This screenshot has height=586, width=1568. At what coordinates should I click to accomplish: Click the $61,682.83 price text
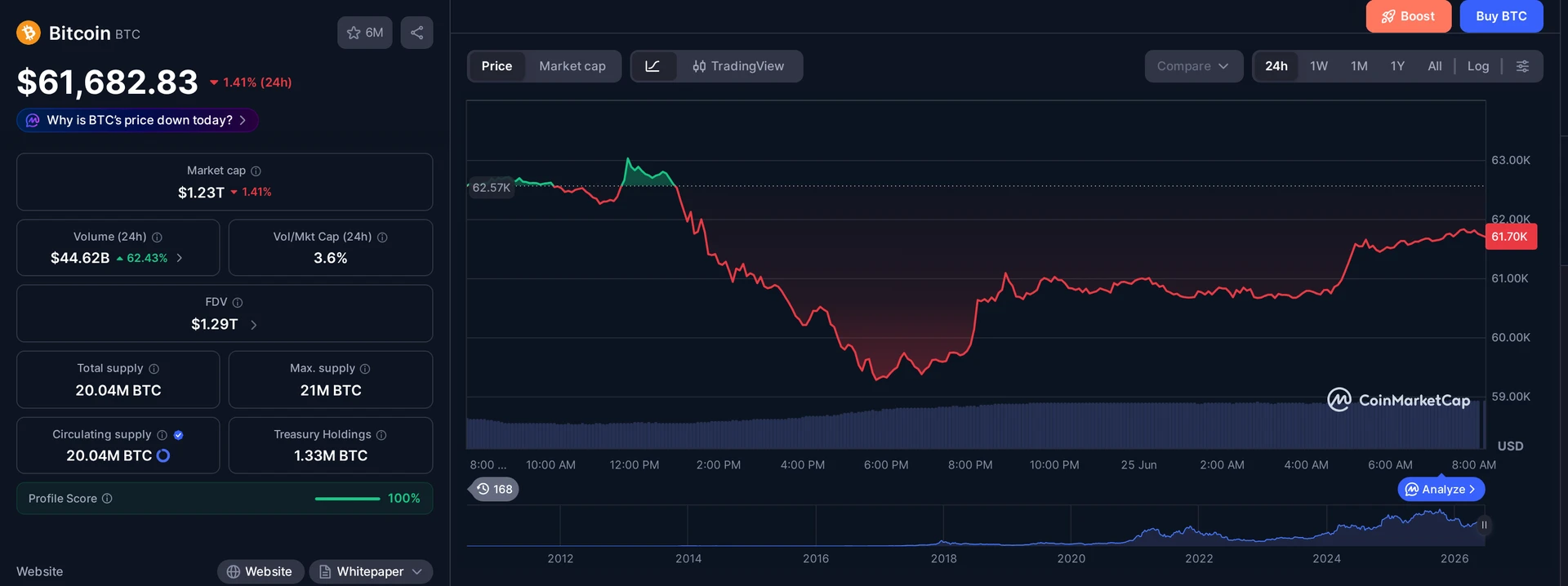point(108,82)
